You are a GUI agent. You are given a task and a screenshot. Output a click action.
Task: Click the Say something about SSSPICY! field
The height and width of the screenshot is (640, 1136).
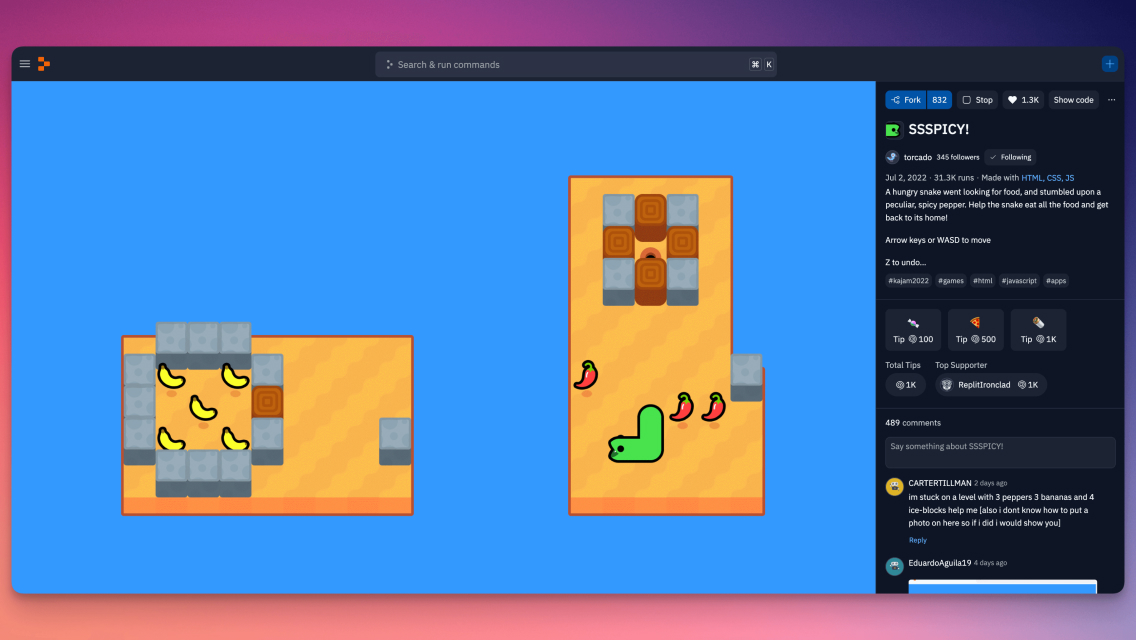(x=999, y=452)
